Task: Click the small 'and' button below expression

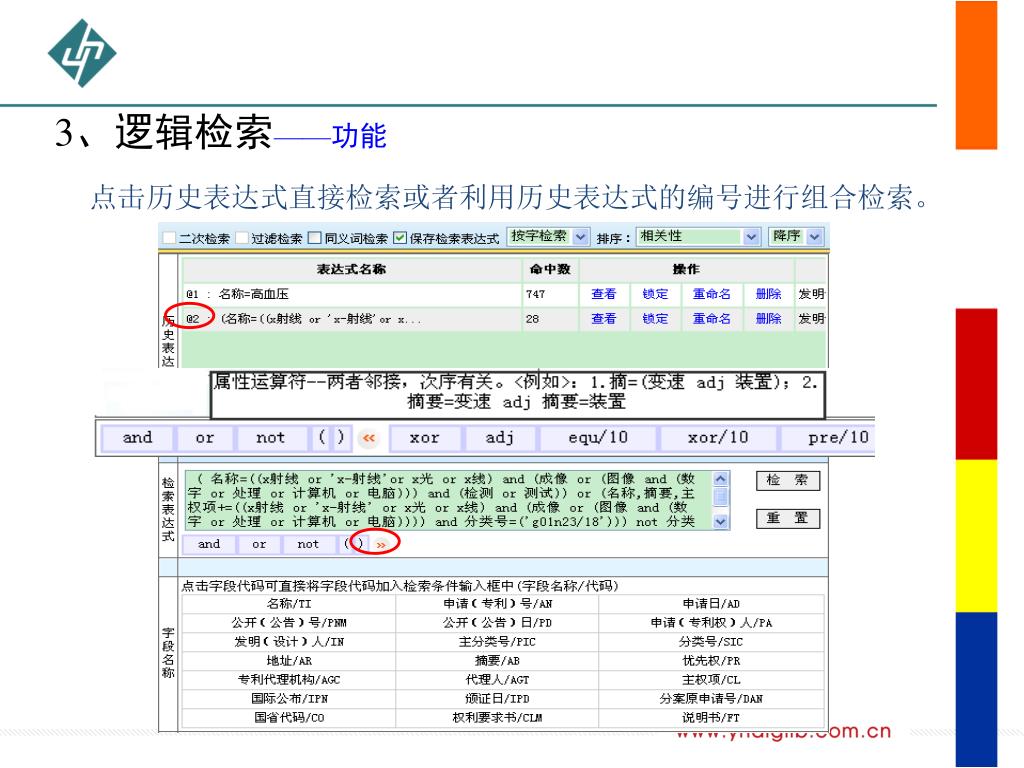Action: click(209, 544)
